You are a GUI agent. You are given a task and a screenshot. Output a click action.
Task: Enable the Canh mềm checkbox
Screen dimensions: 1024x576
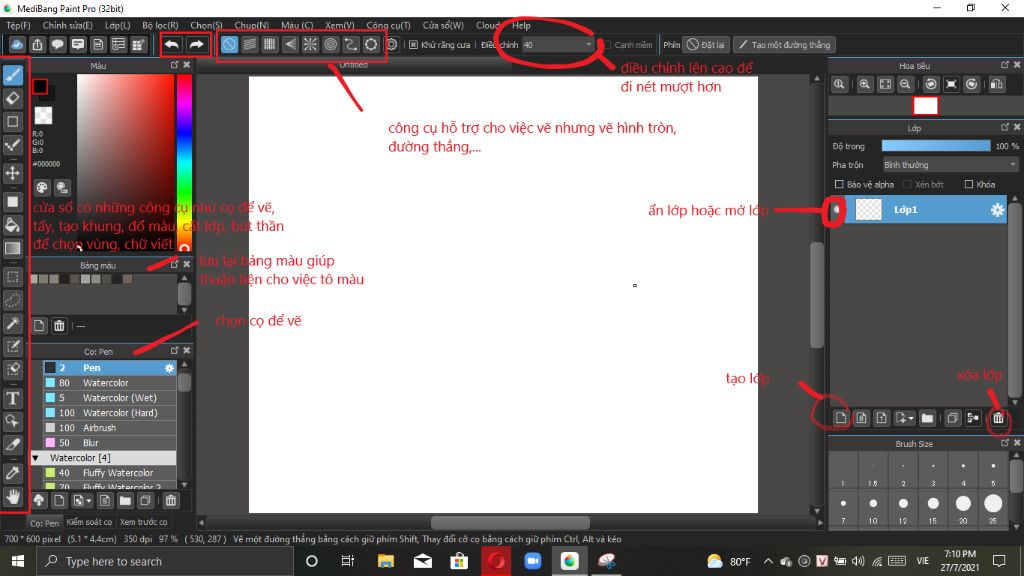(x=607, y=45)
